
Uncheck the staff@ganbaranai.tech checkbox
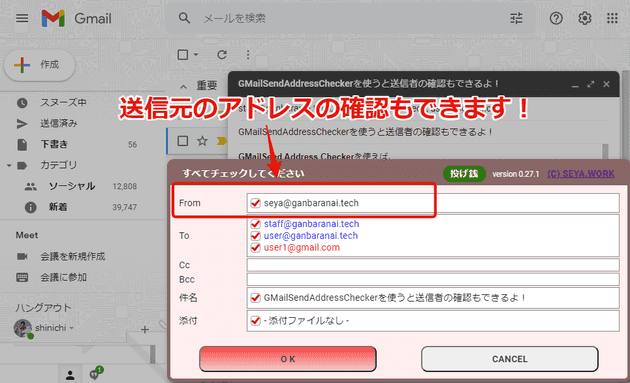(x=256, y=224)
